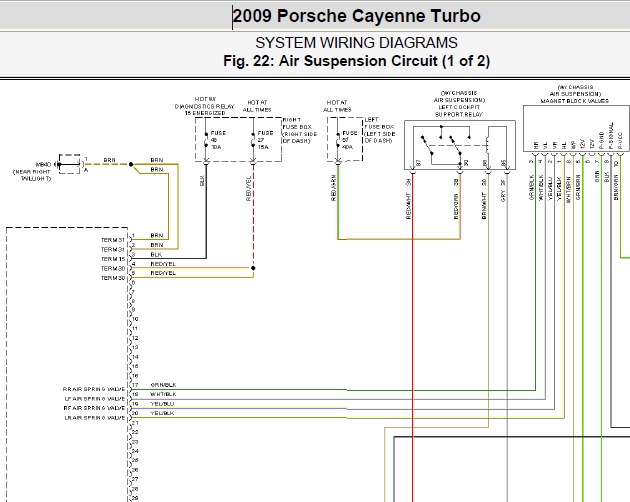Click the TERM 30 label at pin 4

113,268
